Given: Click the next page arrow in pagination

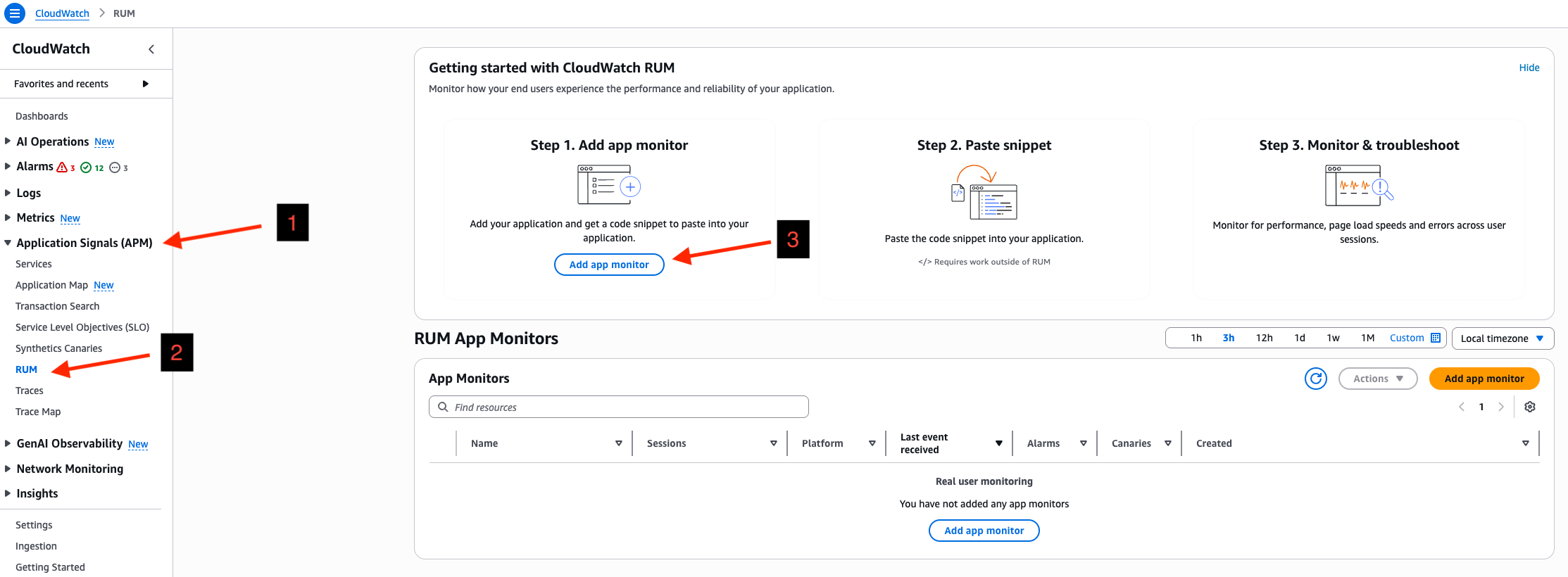Looking at the screenshot, I should [1501, 406].
